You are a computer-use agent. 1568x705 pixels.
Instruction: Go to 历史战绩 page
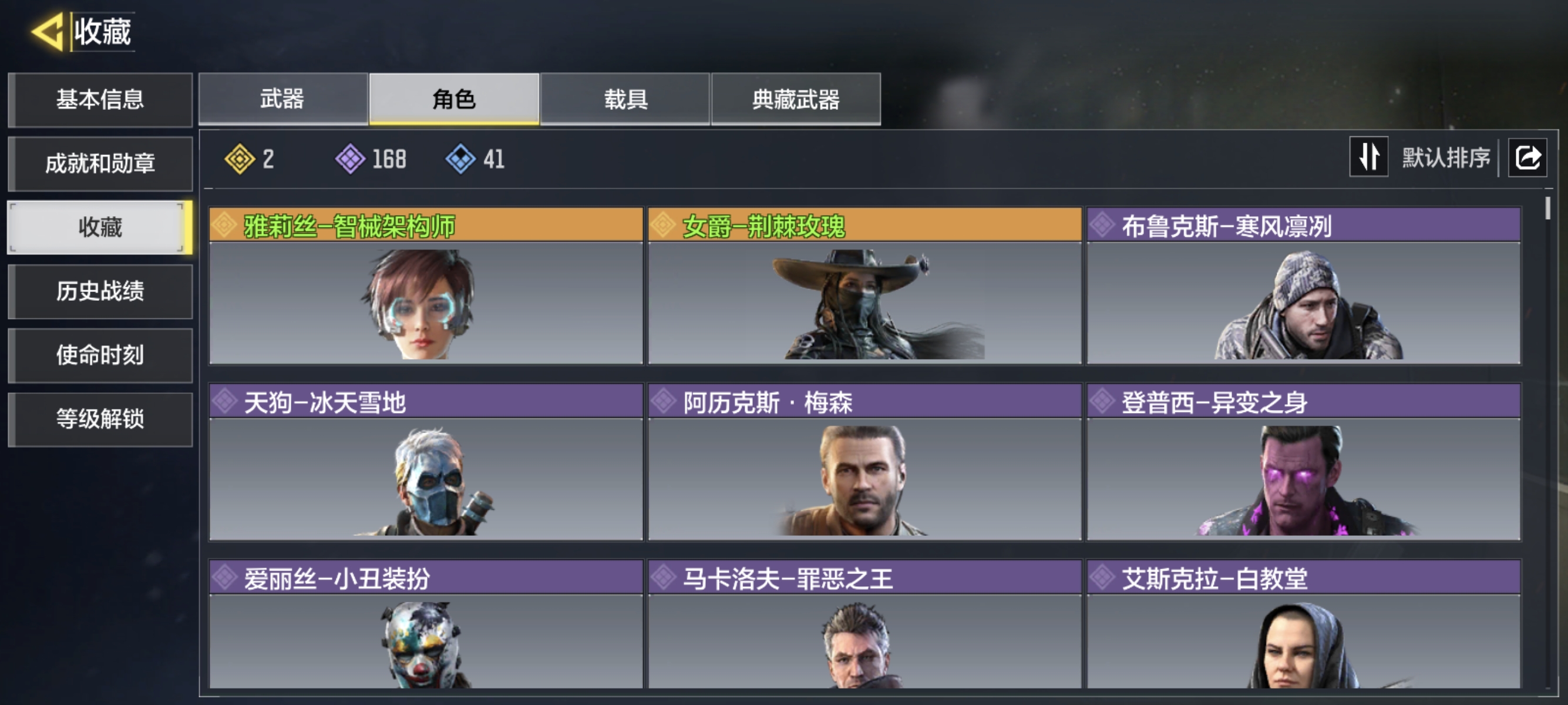pos(100,291)
